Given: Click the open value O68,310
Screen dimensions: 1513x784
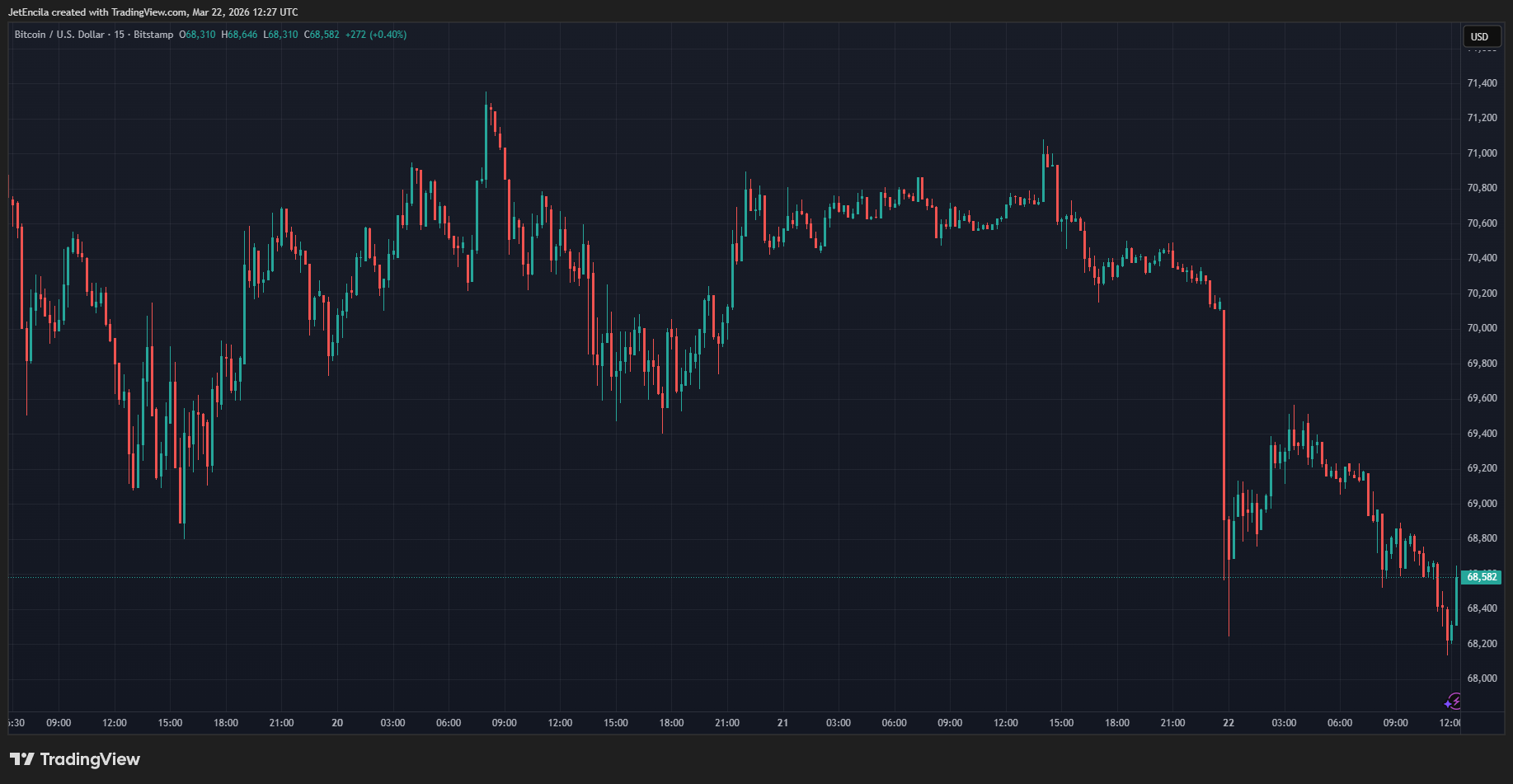Looking at the screenshot, I should [197, 35].
